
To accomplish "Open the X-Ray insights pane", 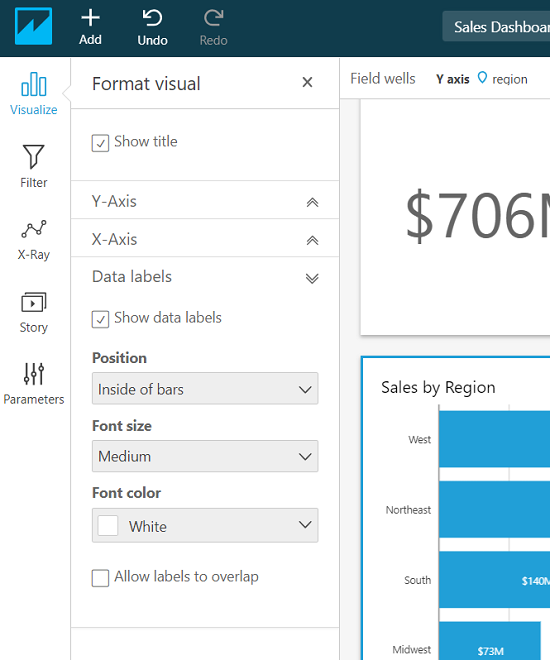I will 34,240.
